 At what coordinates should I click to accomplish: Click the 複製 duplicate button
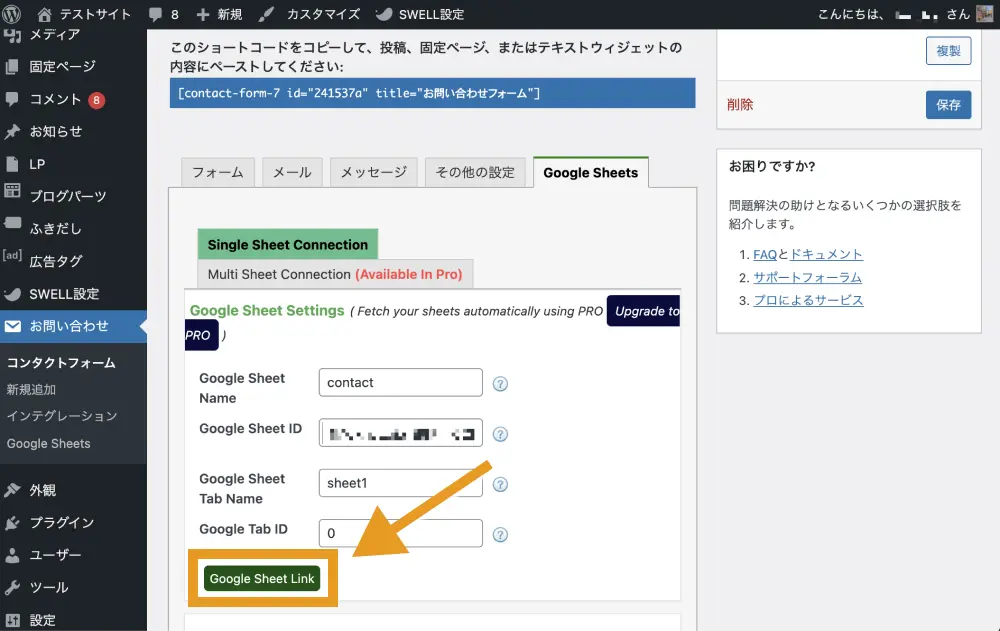[948, 51]
